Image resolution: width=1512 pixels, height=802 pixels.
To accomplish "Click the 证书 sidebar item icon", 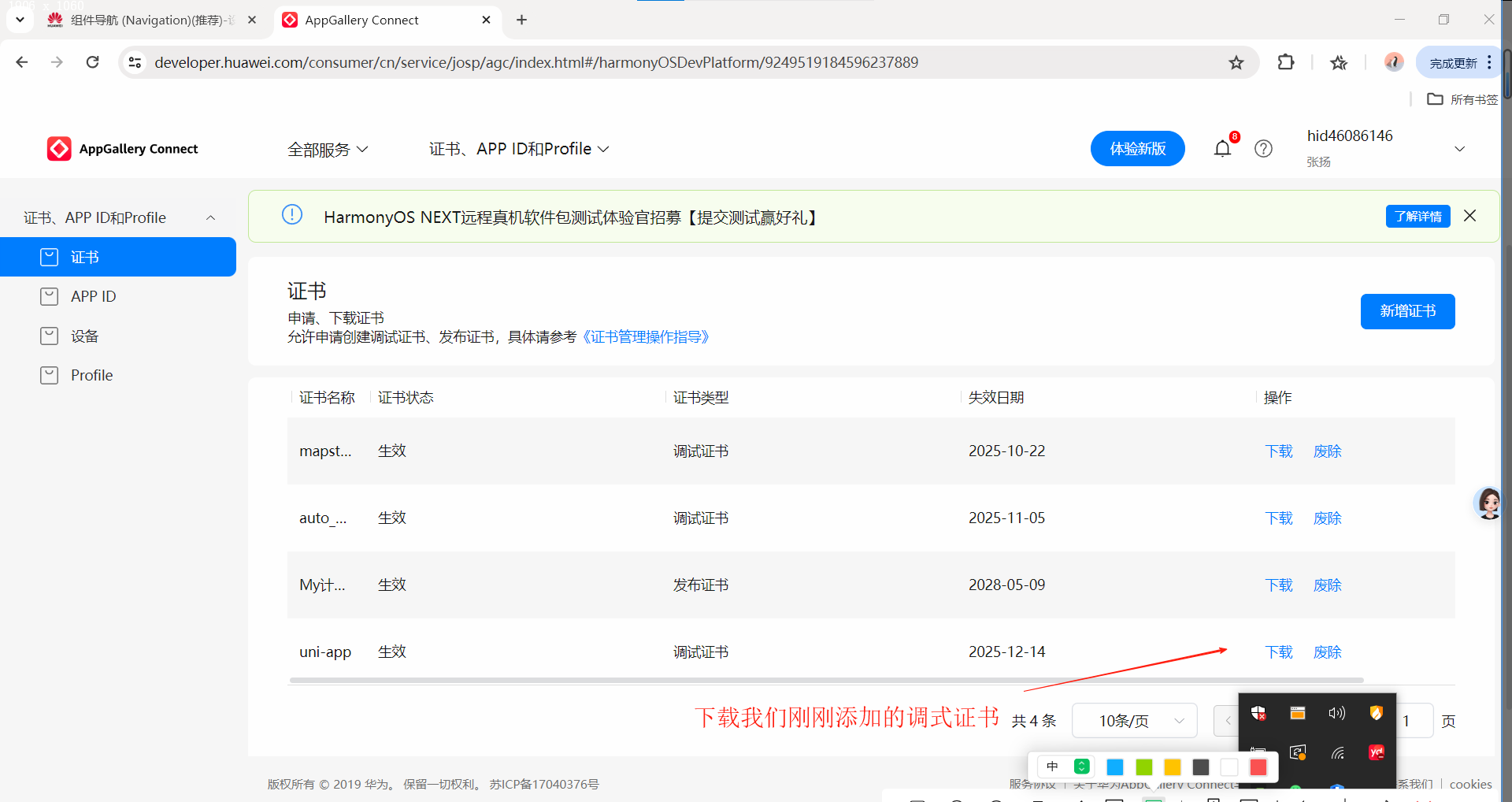I will pos(49,257).
